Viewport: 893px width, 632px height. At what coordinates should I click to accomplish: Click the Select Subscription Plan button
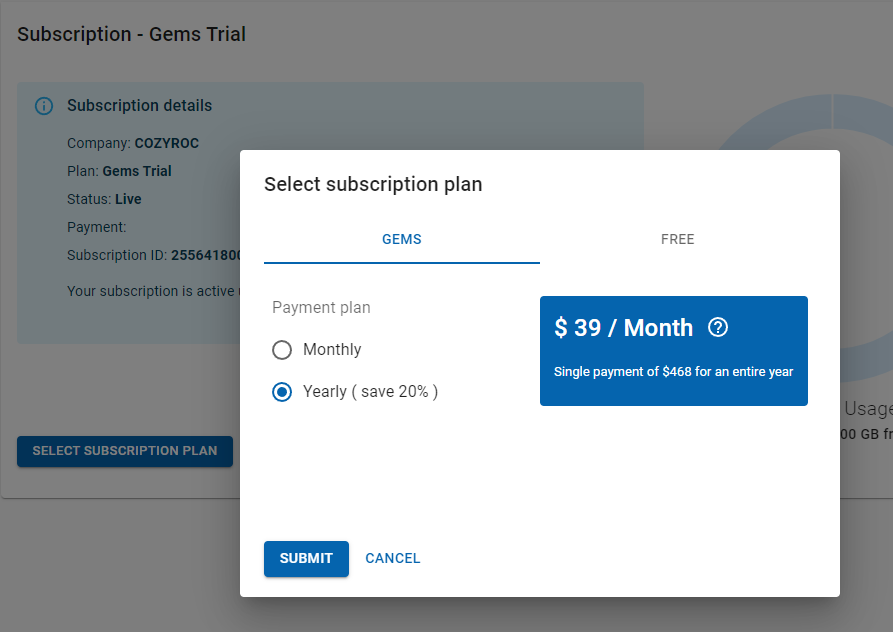coord(125,451)
